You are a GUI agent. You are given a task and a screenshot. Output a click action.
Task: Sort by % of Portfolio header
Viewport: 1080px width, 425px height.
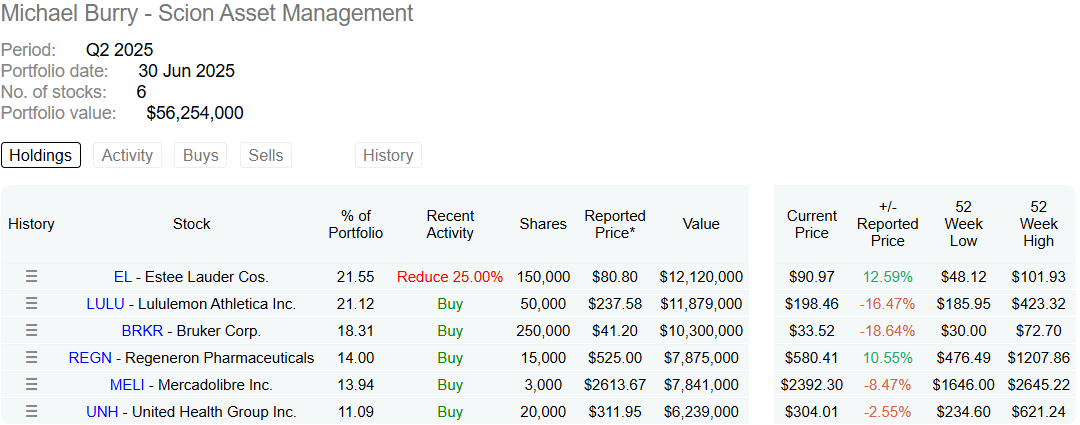(x=355, y=224)
